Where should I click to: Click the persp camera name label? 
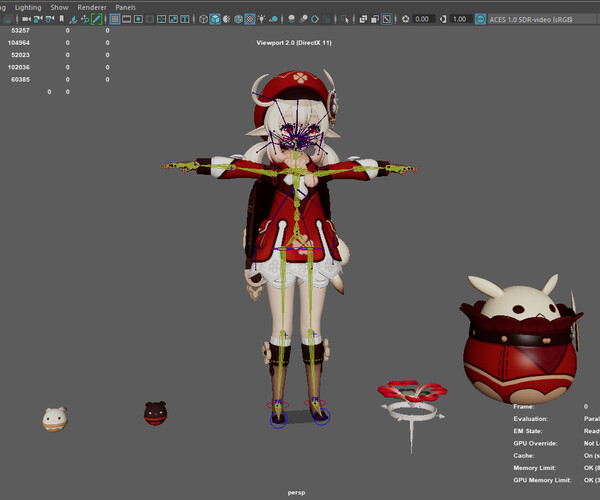[x=297, y=493]
